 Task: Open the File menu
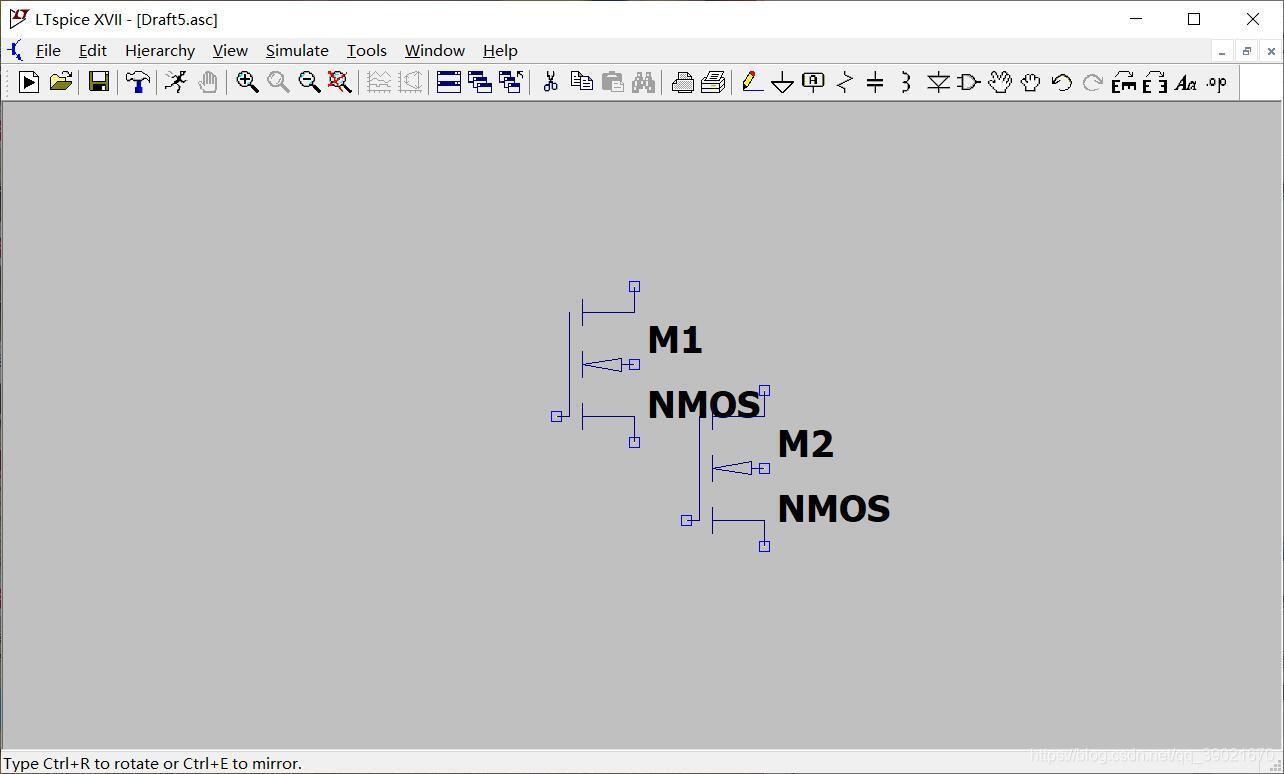tap(48, 50)
